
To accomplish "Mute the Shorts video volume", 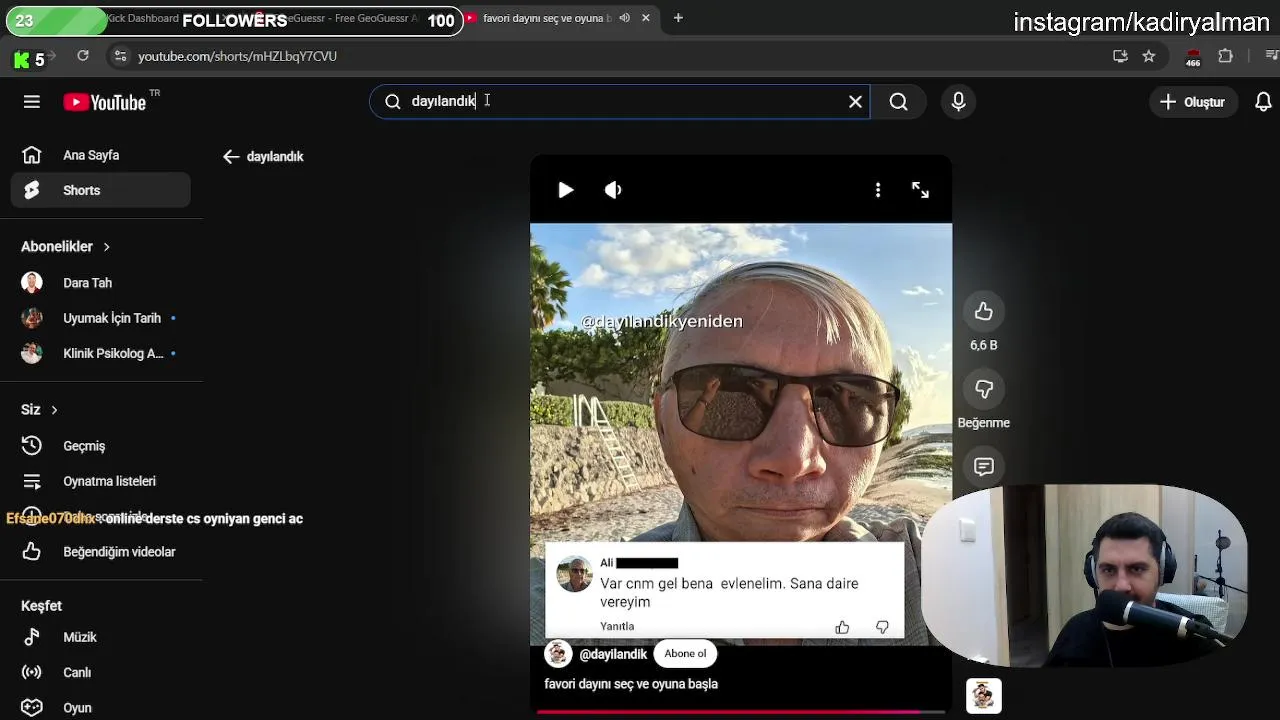I will pyautogui.click(x=613, y=190).
